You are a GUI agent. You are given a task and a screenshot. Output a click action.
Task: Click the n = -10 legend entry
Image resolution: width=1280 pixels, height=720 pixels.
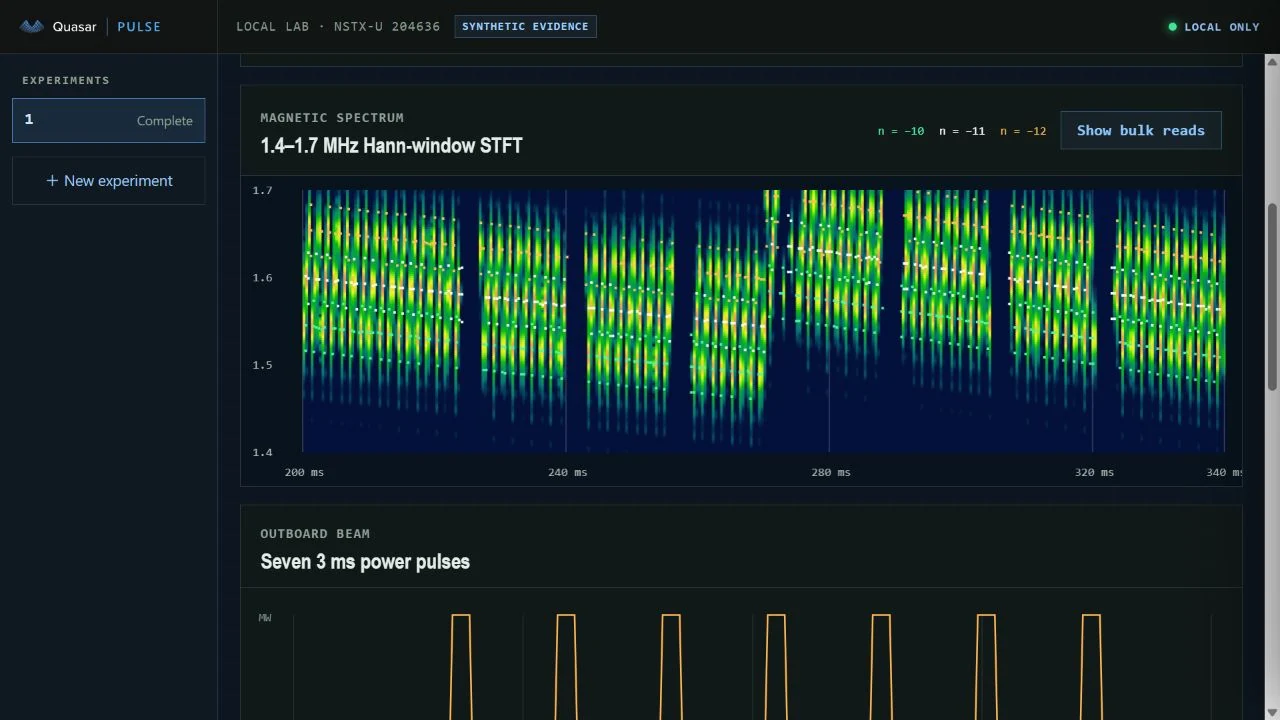point(901,131)
